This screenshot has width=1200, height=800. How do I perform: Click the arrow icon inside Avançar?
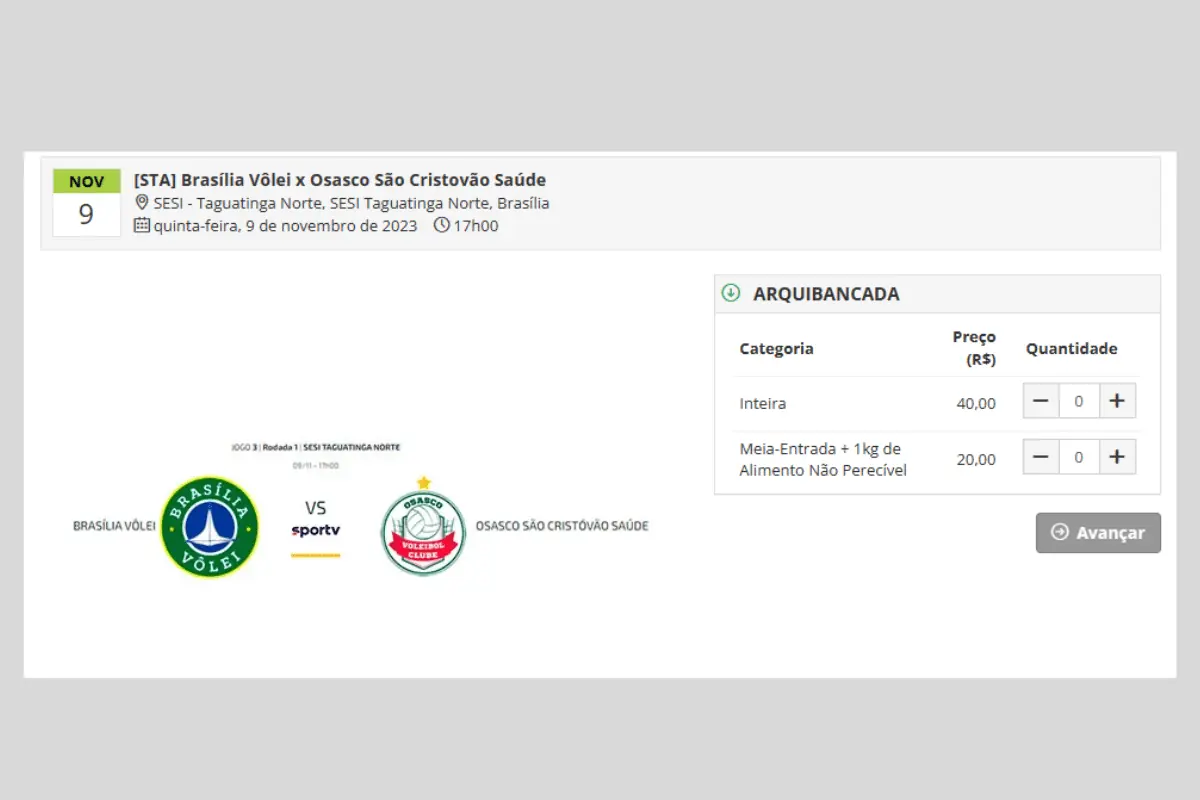pos(1060,532)
